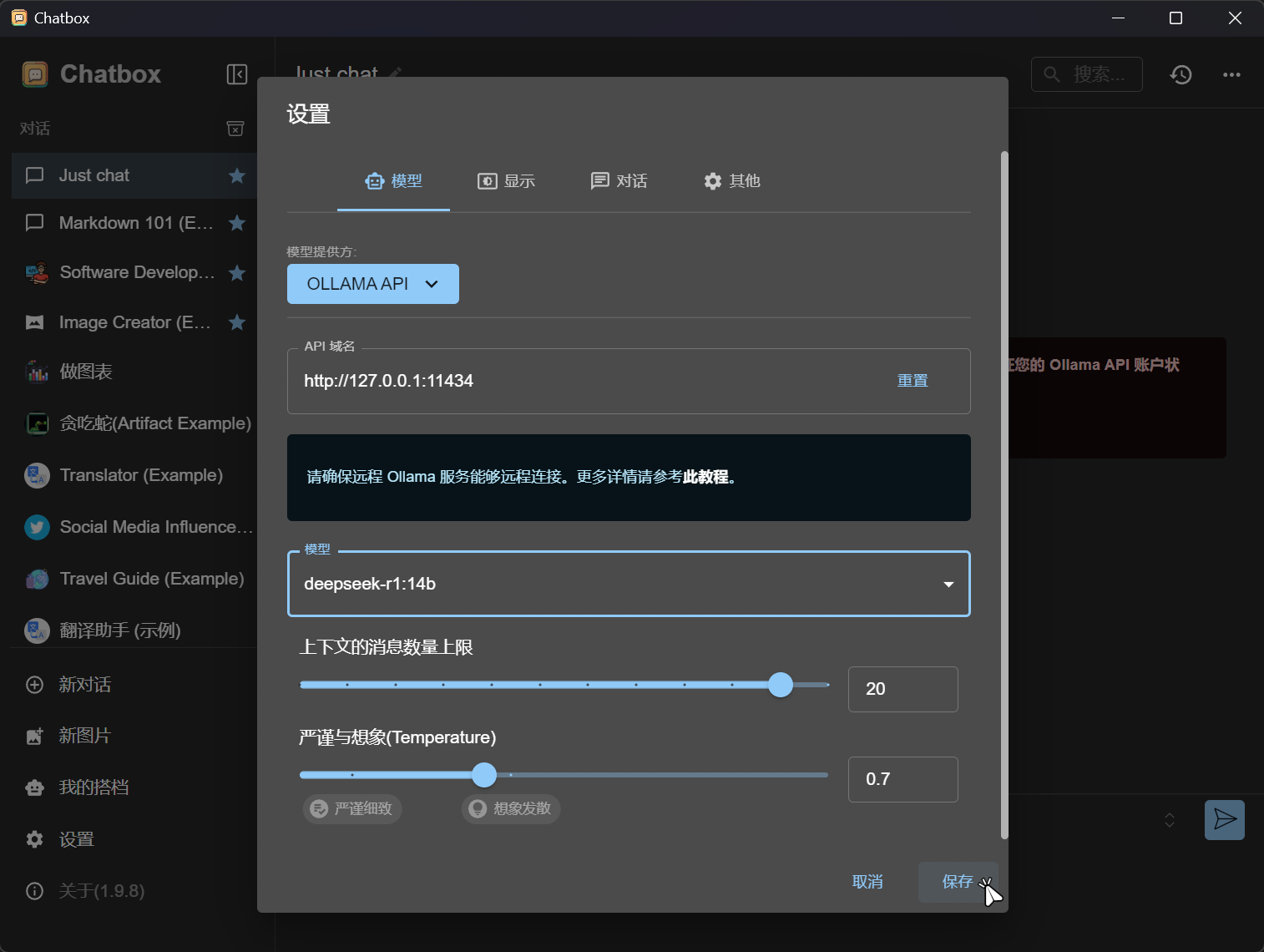Click the temperature value field showing 0.7
Screen dimensions: 1264x952
[x=903, y=779]
